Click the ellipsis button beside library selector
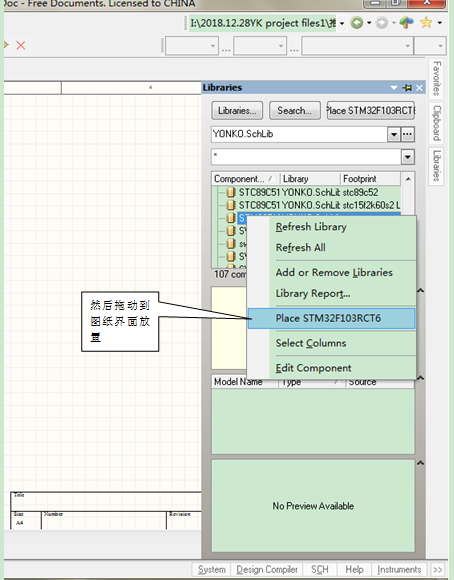 [x=407, y=134]
